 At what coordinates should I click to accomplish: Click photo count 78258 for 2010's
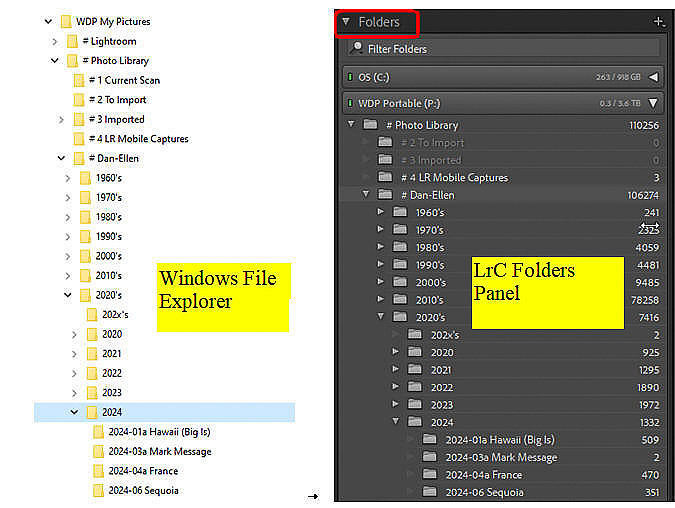pos(645,300)
